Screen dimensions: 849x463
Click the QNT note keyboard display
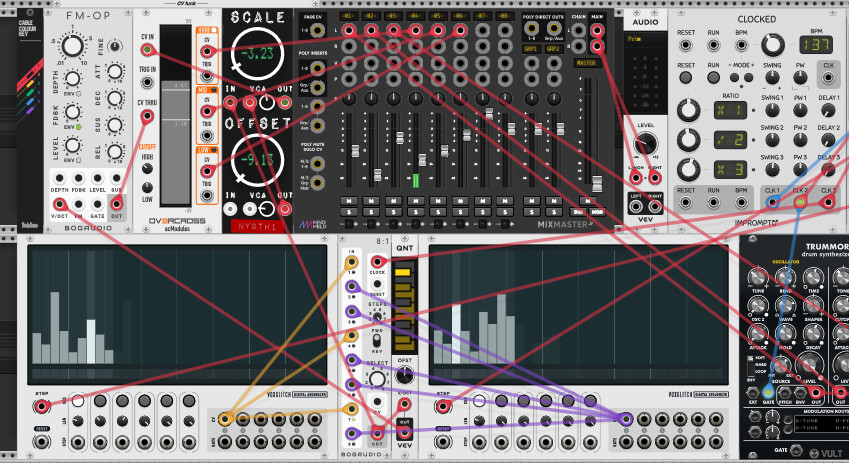point(404,306)
